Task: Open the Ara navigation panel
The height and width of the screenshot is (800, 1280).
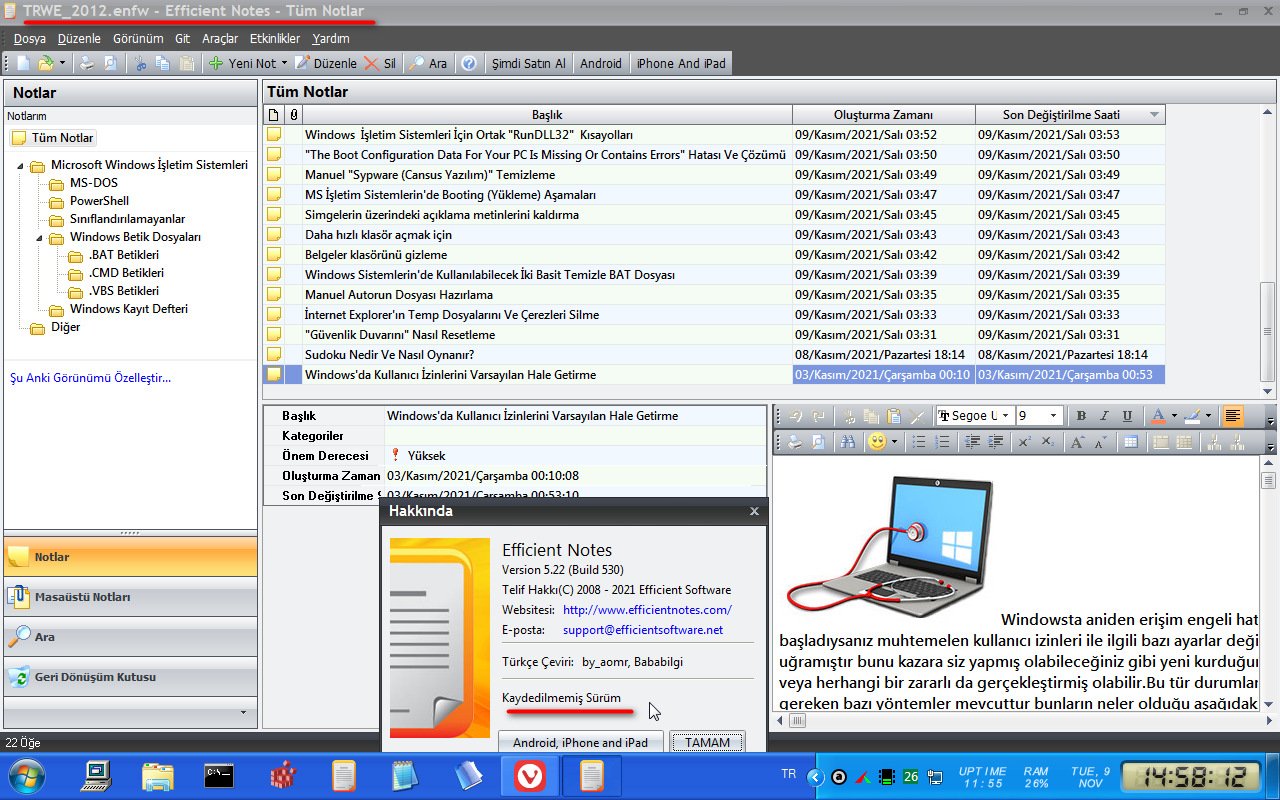Action: coord(130,637)
